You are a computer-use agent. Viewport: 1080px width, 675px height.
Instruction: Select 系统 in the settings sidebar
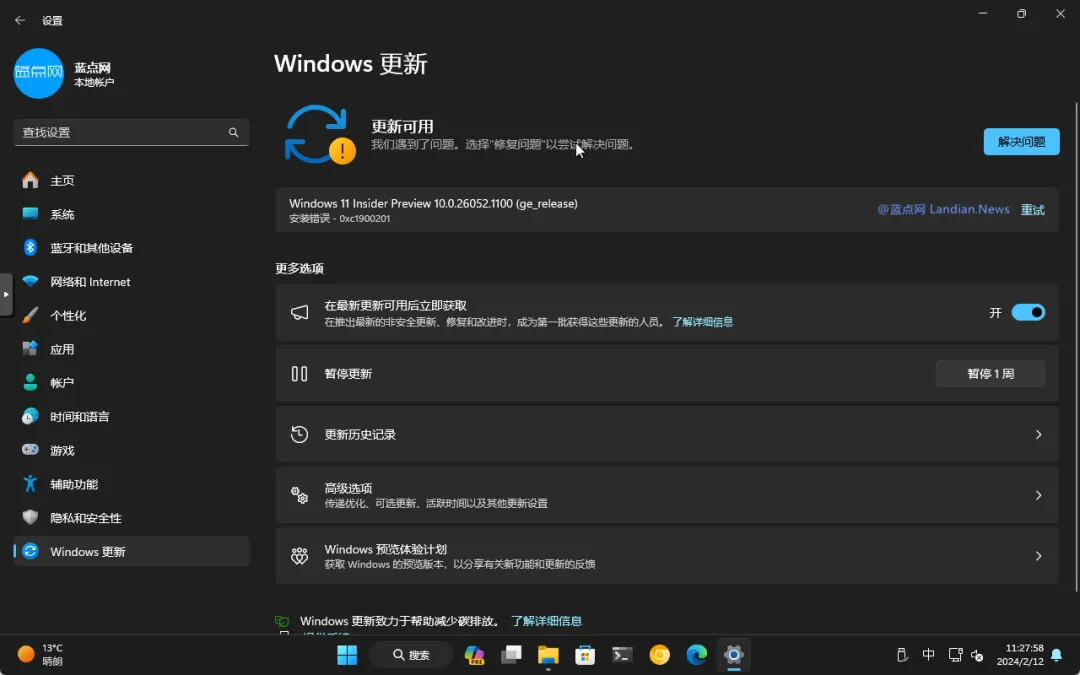[62, 214]
